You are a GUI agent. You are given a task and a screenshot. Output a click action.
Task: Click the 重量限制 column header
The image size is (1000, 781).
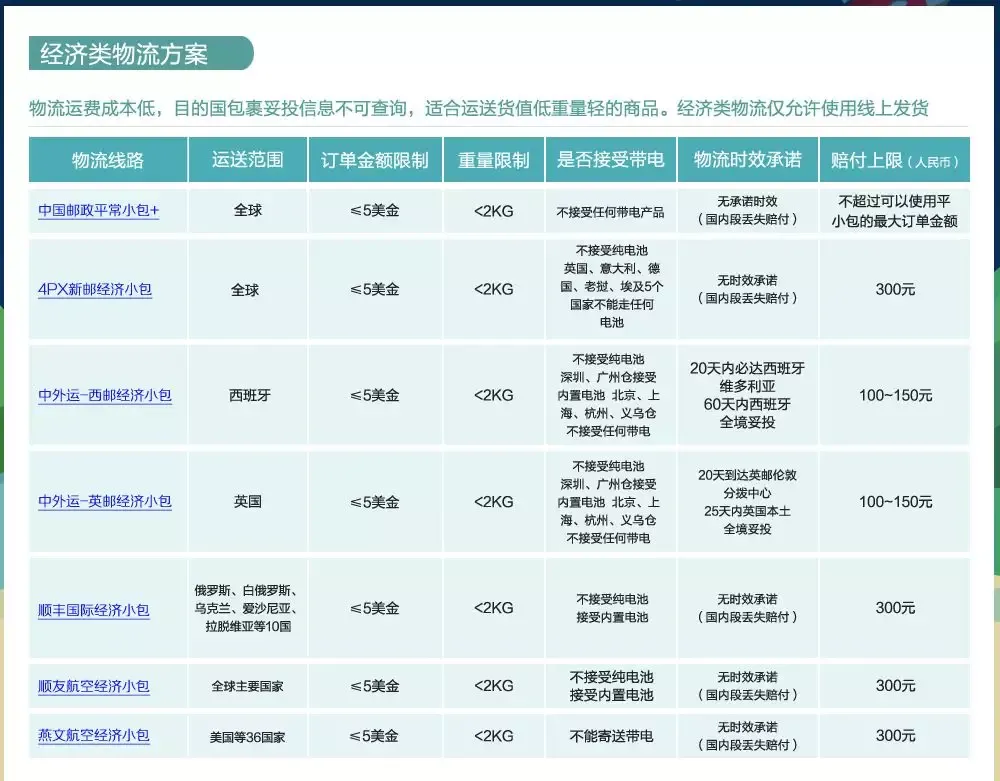coord(494,159)
